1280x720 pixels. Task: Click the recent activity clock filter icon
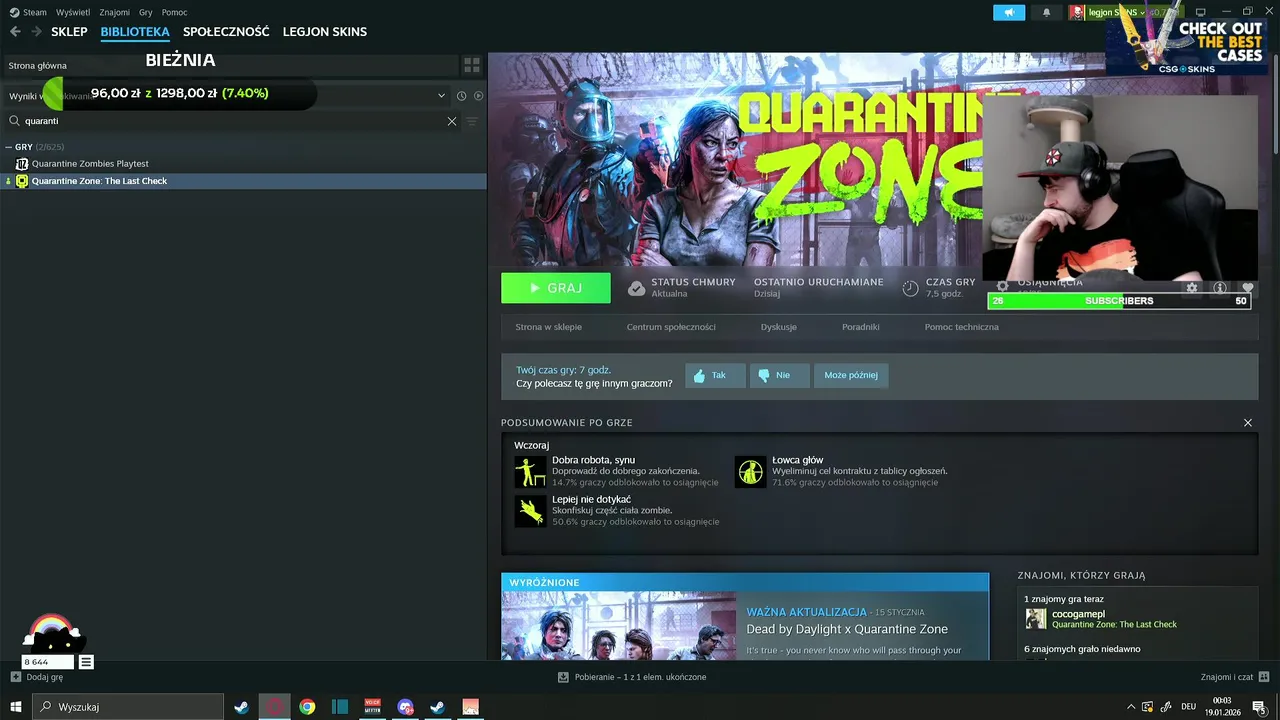(462, 96)
